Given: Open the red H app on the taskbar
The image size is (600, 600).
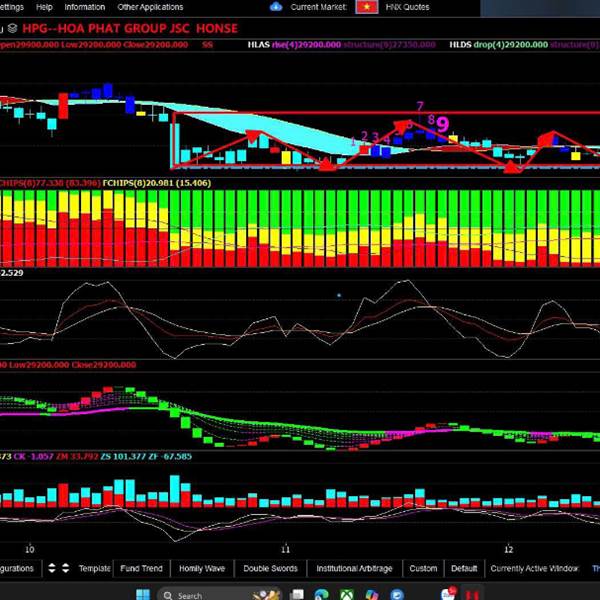Looking at the screenshot, I should coord(473,595).
